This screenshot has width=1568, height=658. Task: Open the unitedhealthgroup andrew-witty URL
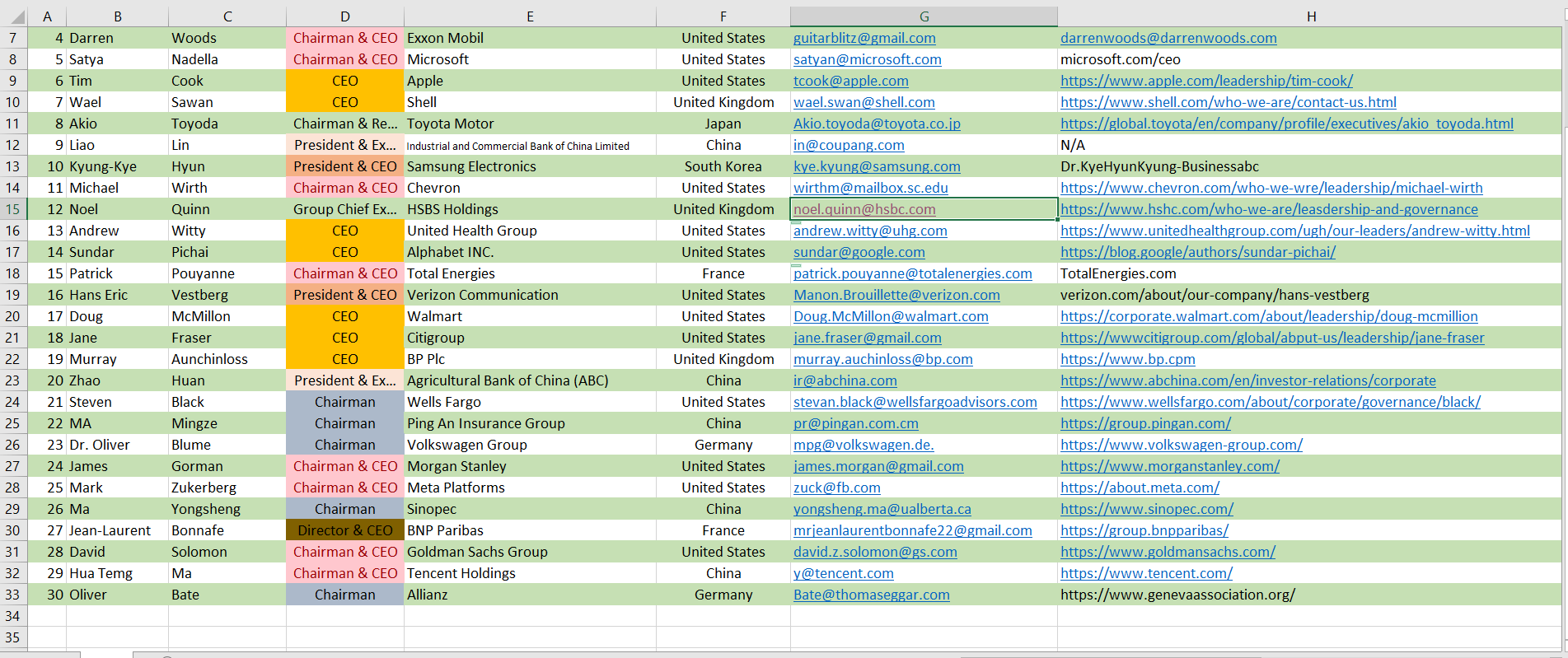point(1294,231)
